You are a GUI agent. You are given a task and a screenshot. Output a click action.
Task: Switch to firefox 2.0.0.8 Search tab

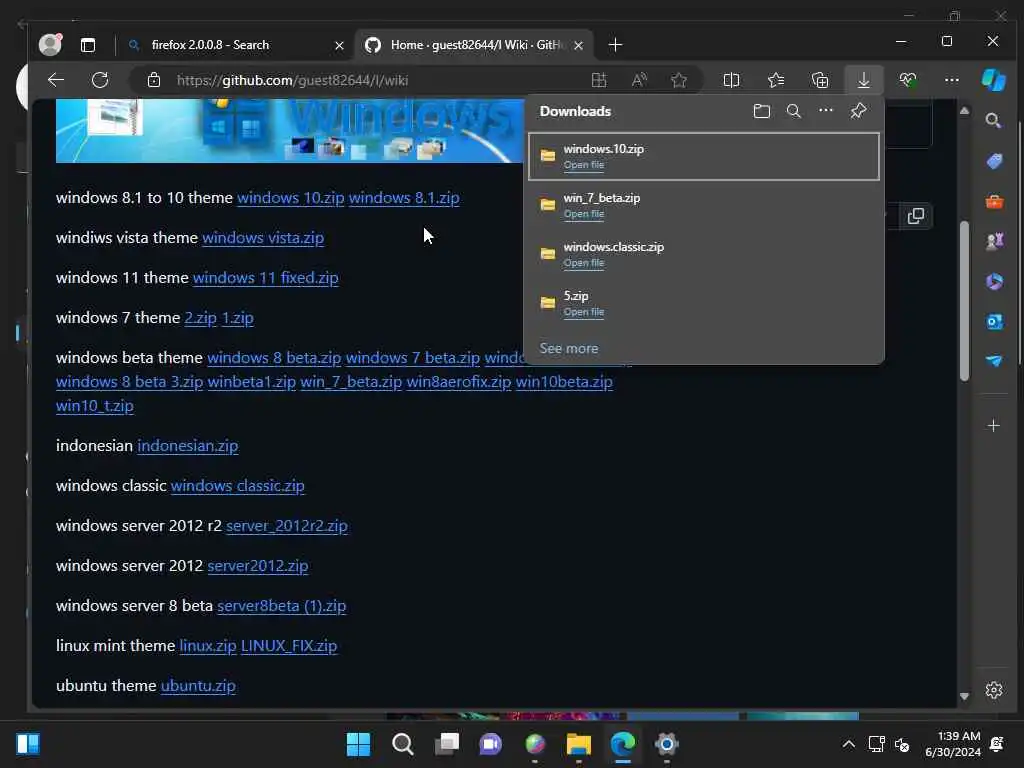(x=210, y=45)
